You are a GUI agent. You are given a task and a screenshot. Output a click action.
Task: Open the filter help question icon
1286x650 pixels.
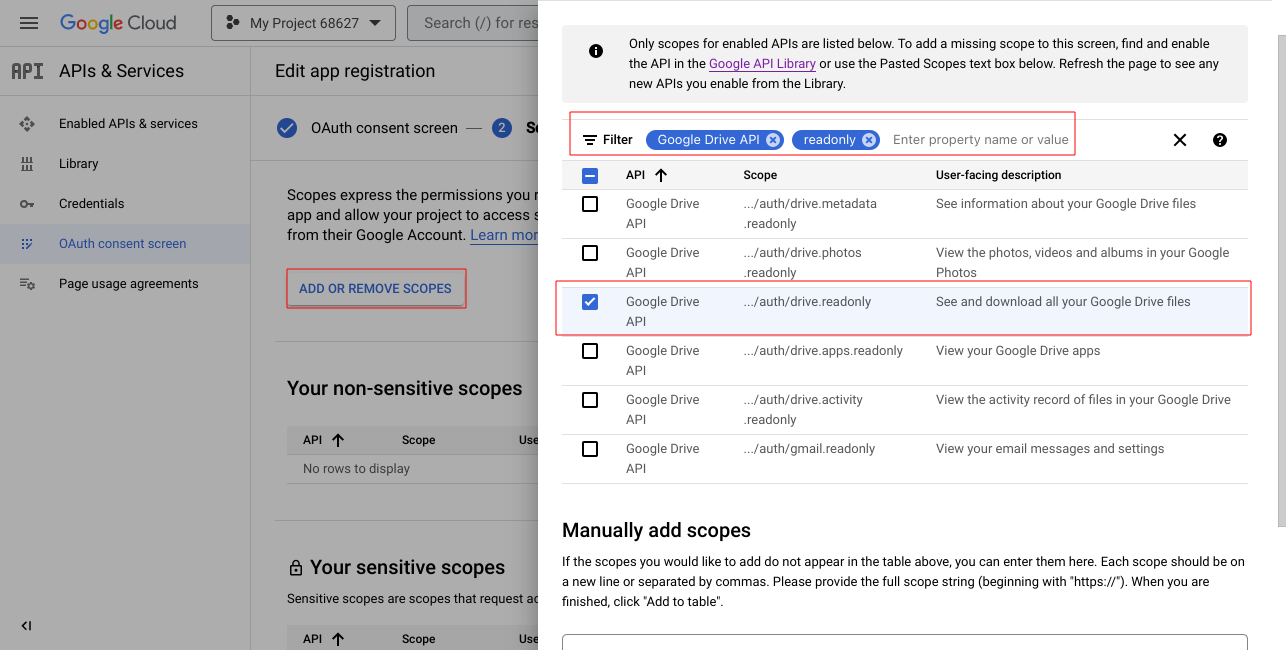(1220, 140)
